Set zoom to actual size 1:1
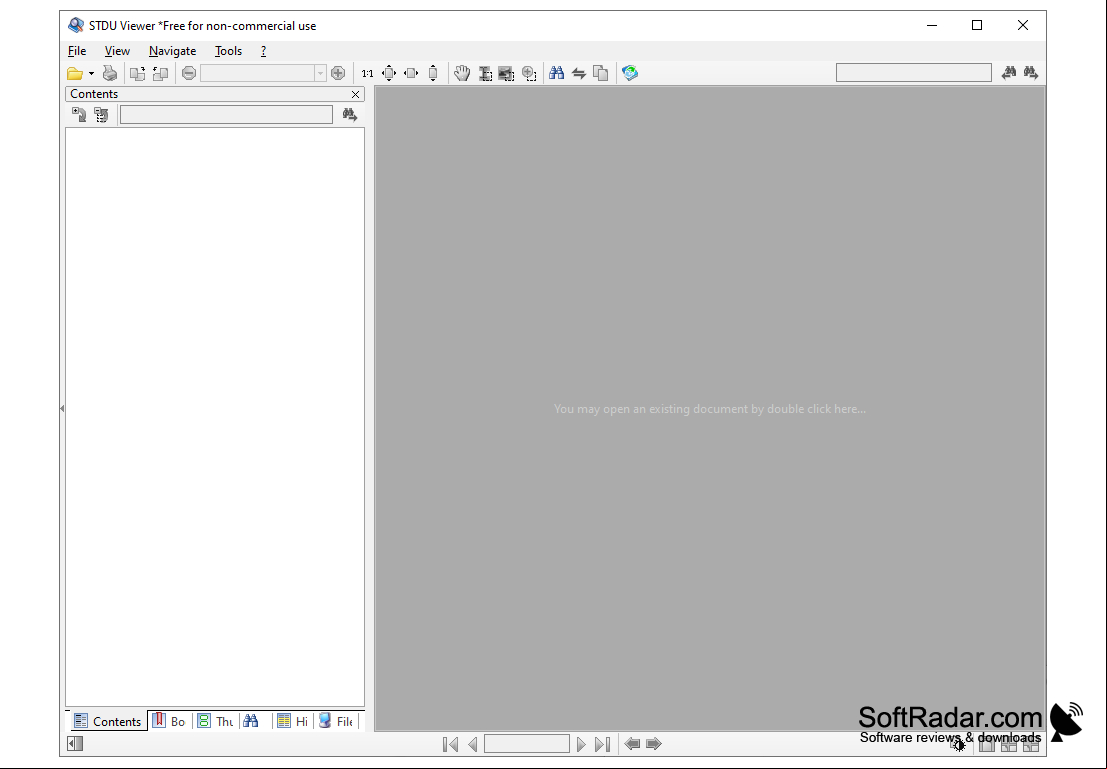 coord(367,73)
